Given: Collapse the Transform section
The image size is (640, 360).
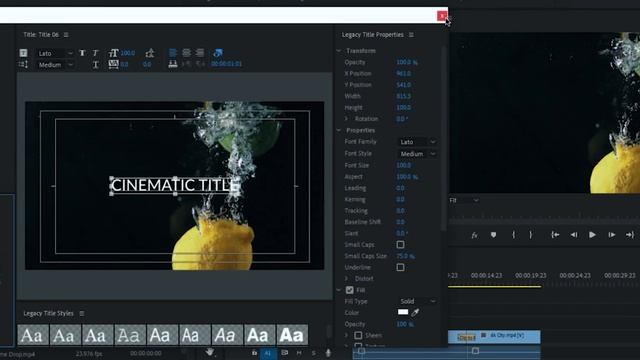Looking at the screenshot, I should pyautogui.click(x=339, y=51).
